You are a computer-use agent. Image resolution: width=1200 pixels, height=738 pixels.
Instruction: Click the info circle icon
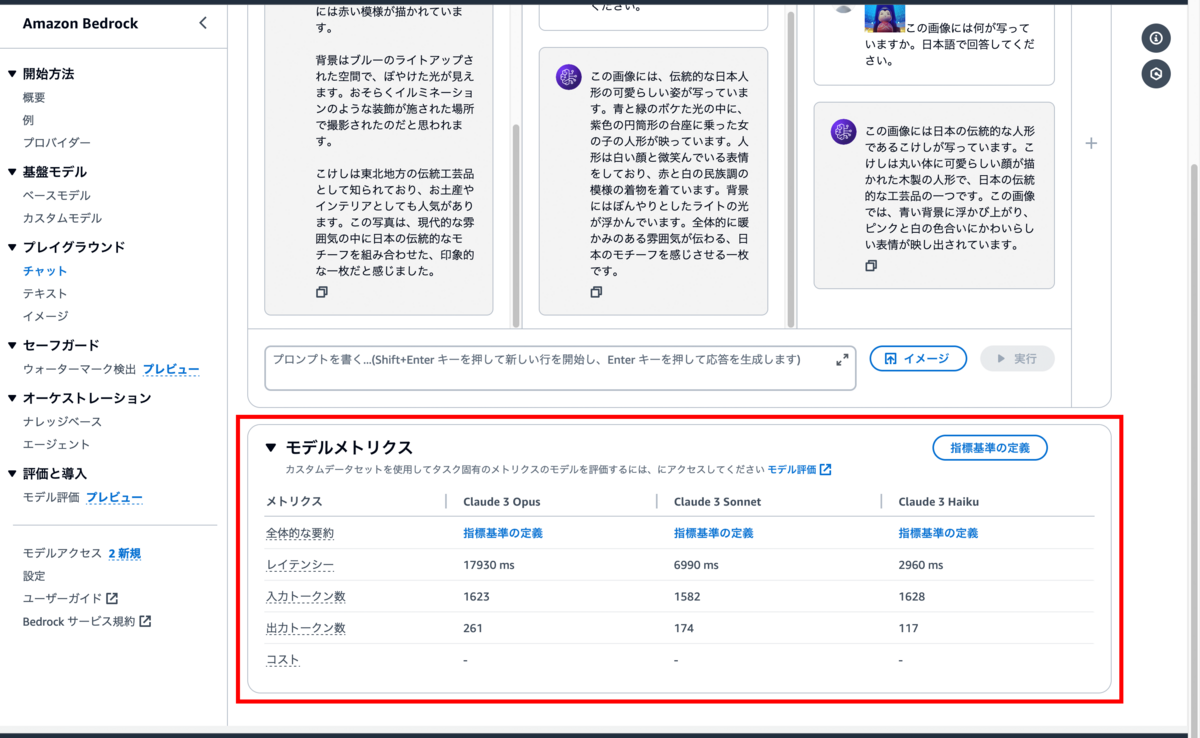(x=1156, y=38)
